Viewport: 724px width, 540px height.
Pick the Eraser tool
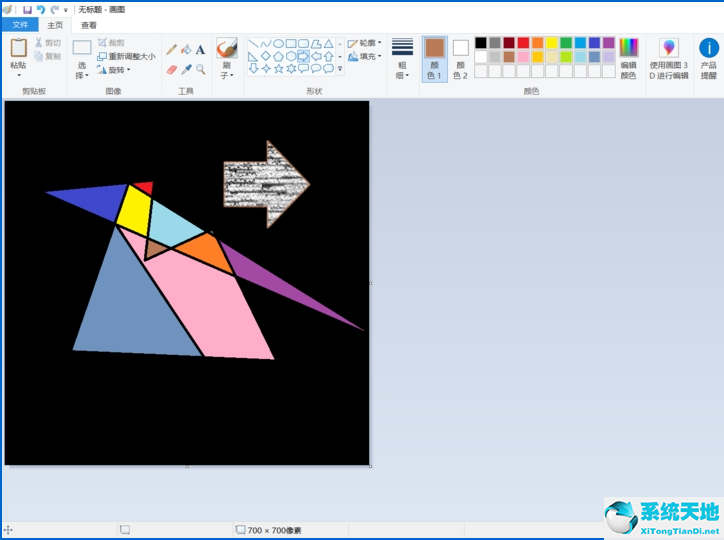tap(172, 70)
